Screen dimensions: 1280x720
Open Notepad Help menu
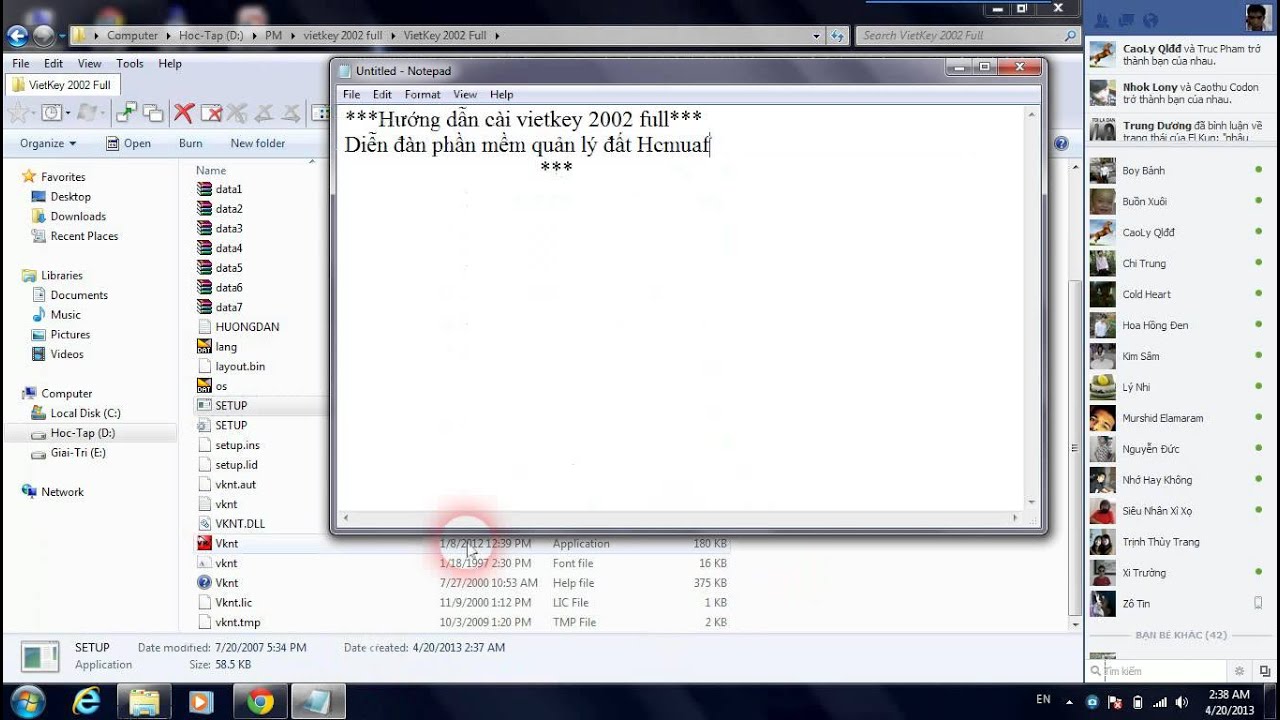pos(501,94)
